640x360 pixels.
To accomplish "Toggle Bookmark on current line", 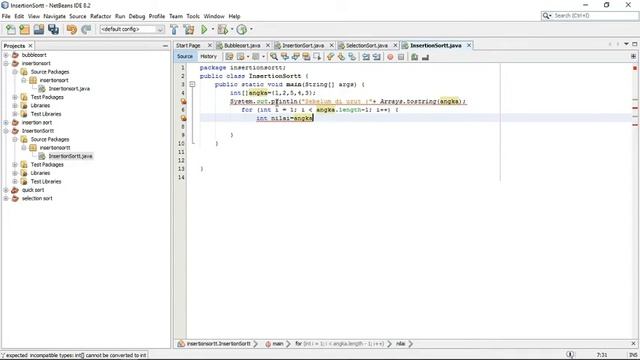I will [352, 57].
